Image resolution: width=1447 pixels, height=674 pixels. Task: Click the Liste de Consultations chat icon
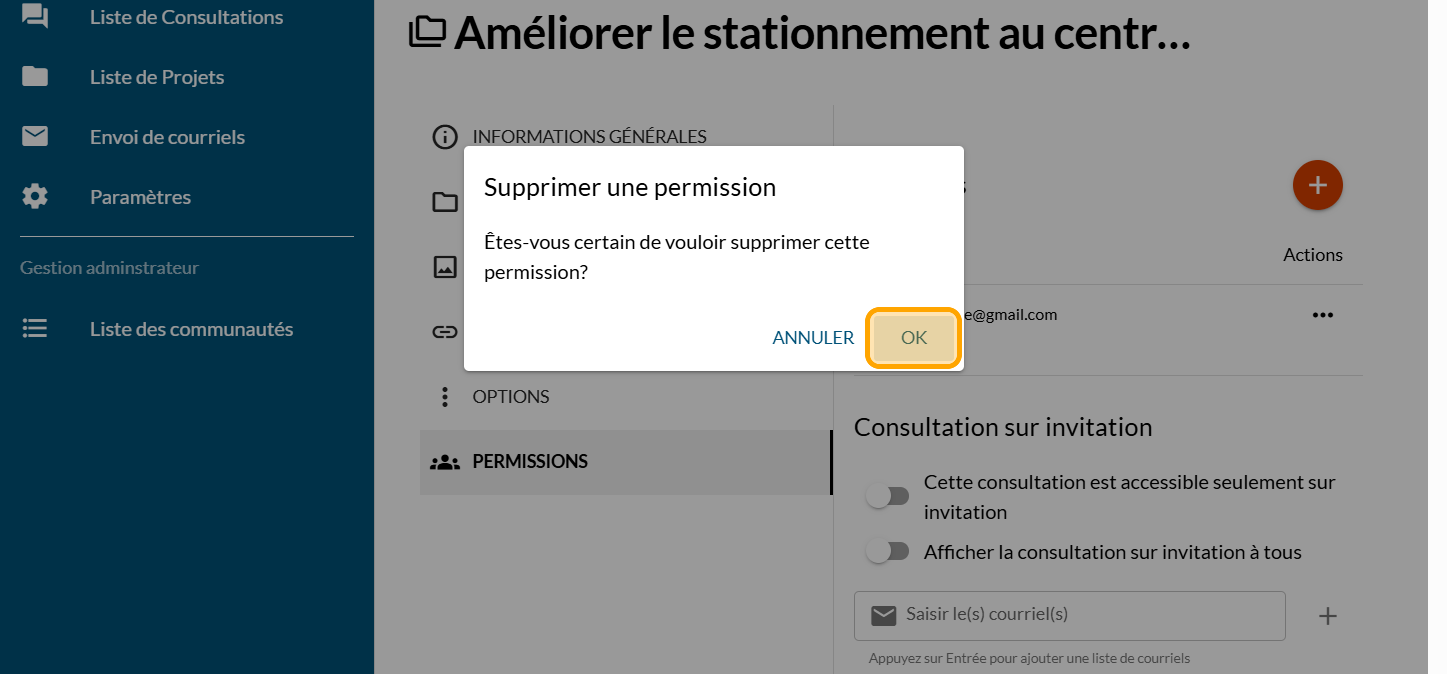pos(35,17)
